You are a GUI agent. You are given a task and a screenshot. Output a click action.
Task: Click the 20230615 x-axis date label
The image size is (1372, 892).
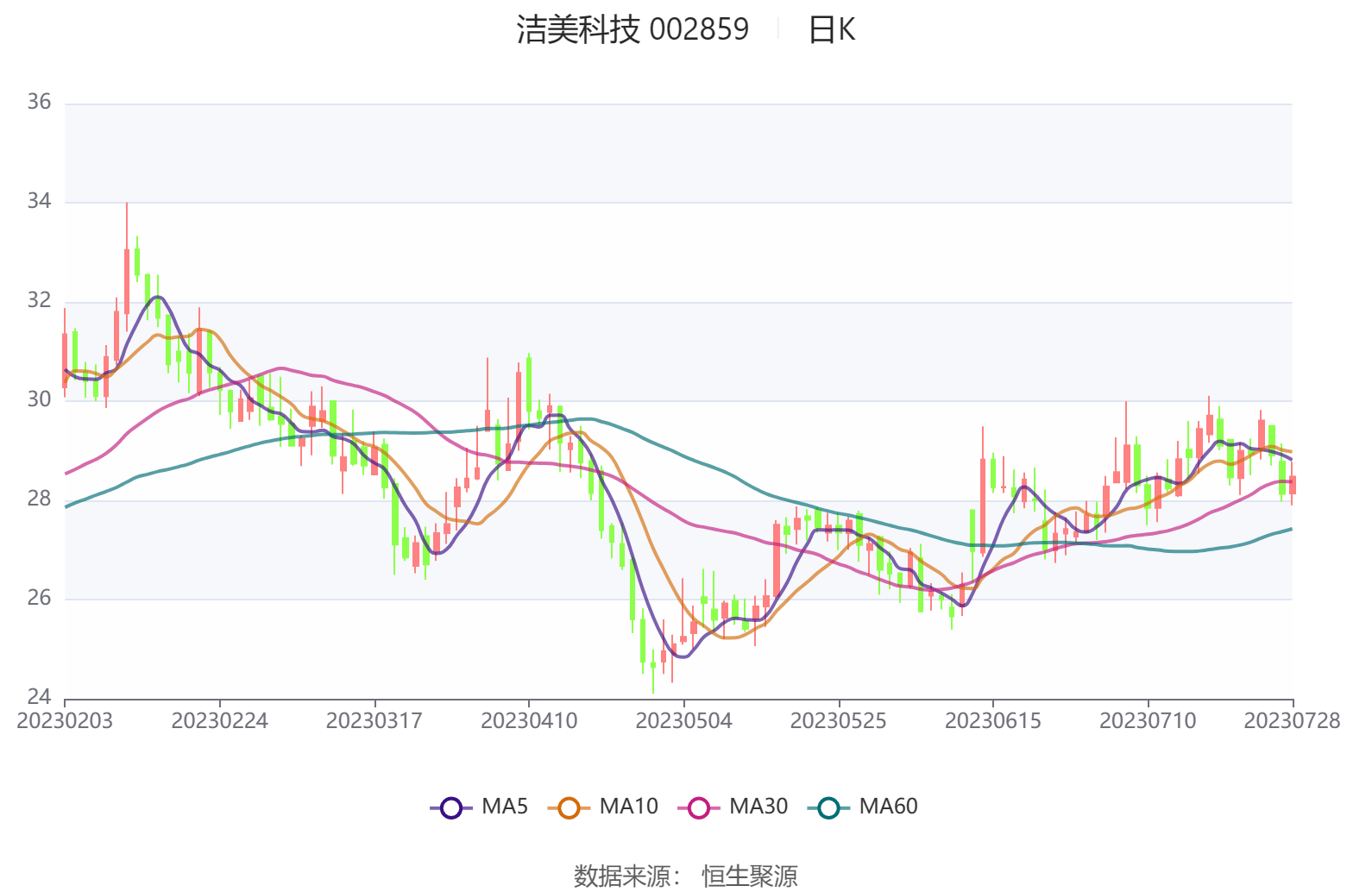point(992,721)
